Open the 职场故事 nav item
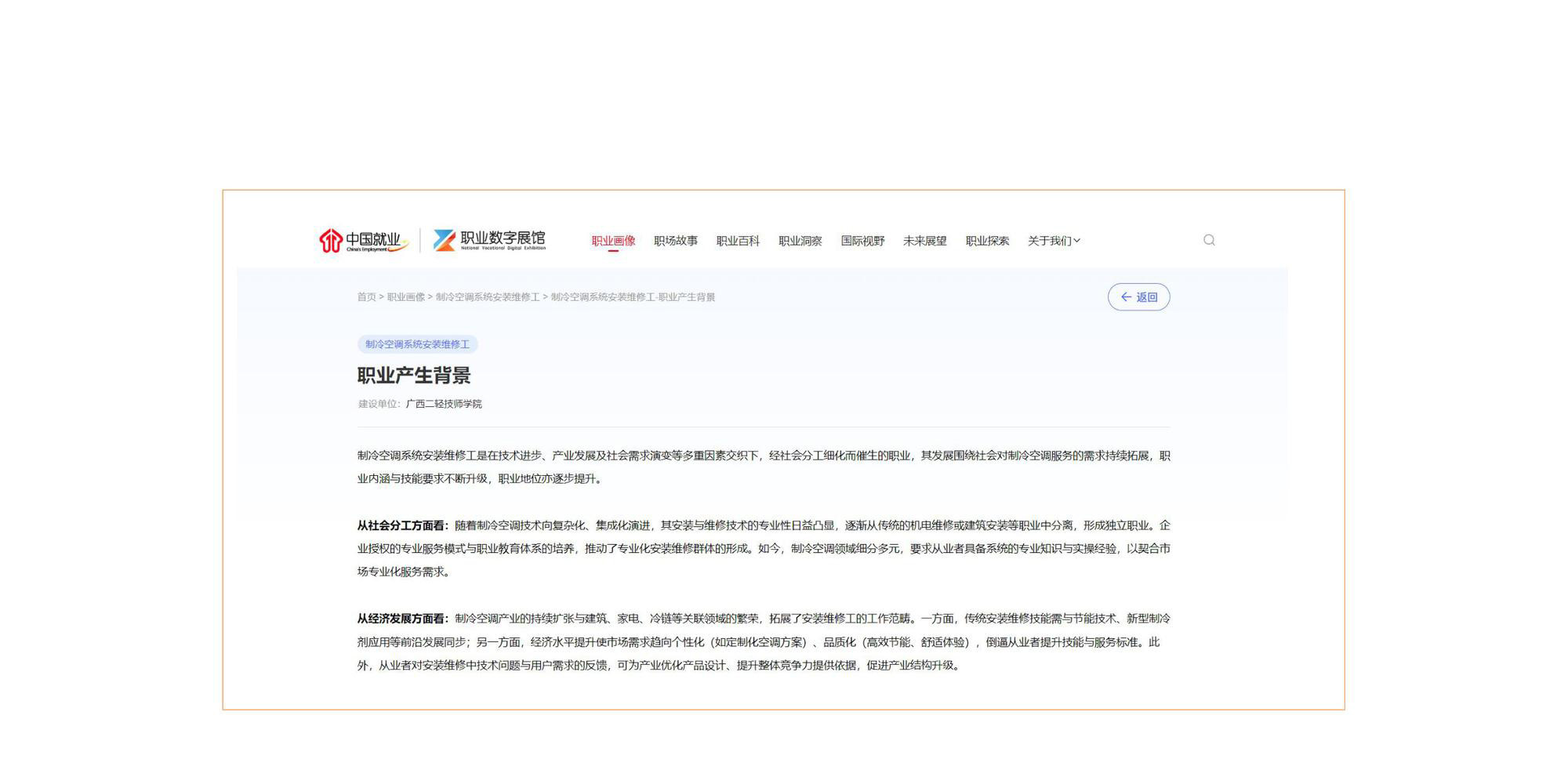 coord(676,241)
